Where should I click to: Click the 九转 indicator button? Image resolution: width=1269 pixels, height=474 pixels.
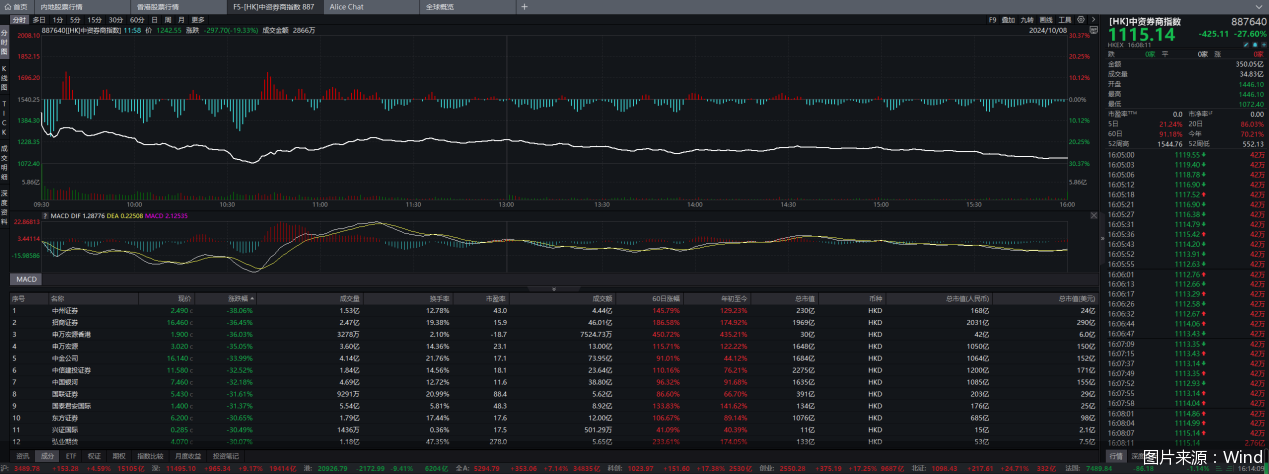pyautogui.click(x=1028, y=19)
